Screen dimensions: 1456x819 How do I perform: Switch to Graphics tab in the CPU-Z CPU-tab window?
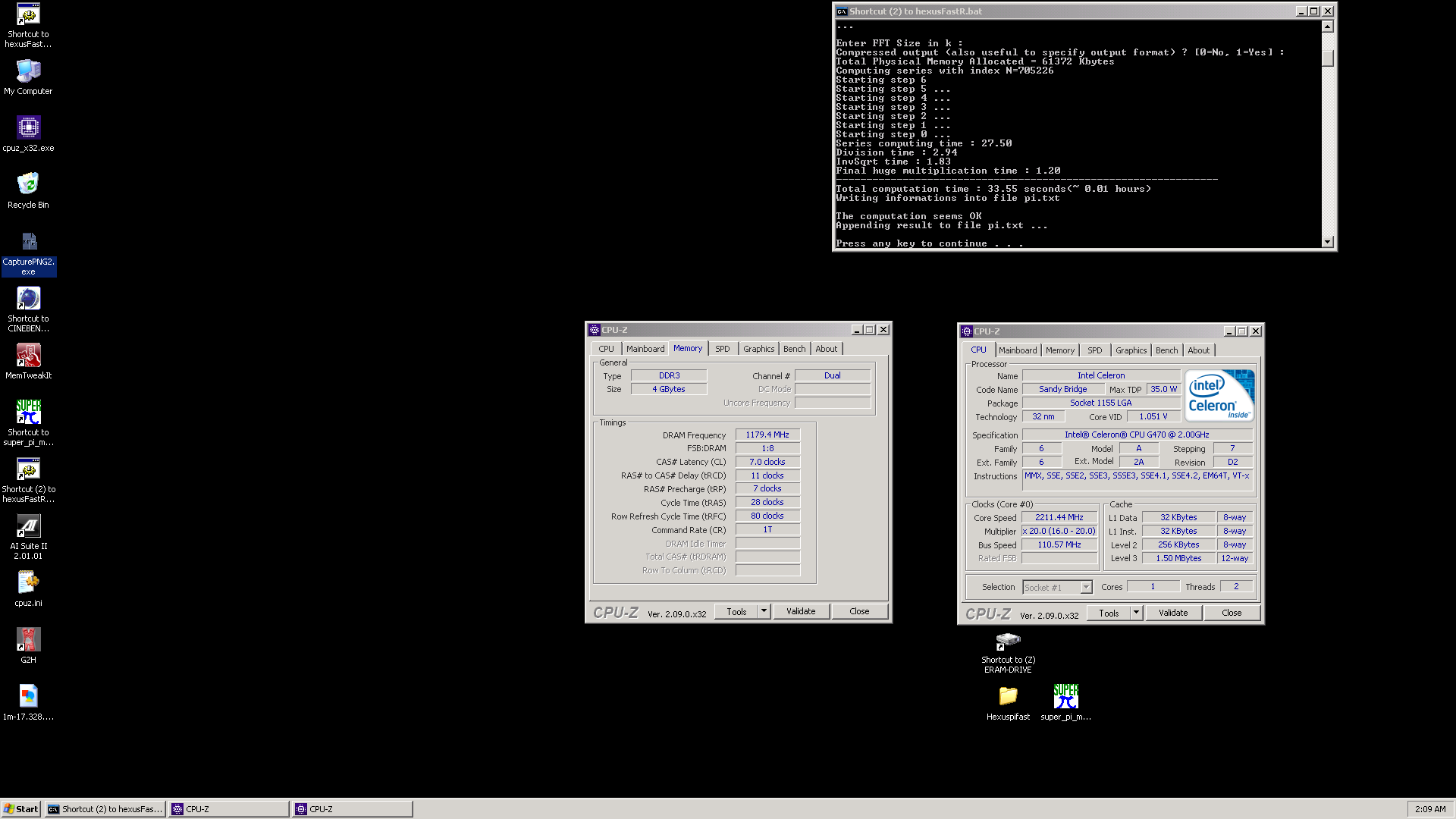pyautogui.click(x=1131, y=350)
